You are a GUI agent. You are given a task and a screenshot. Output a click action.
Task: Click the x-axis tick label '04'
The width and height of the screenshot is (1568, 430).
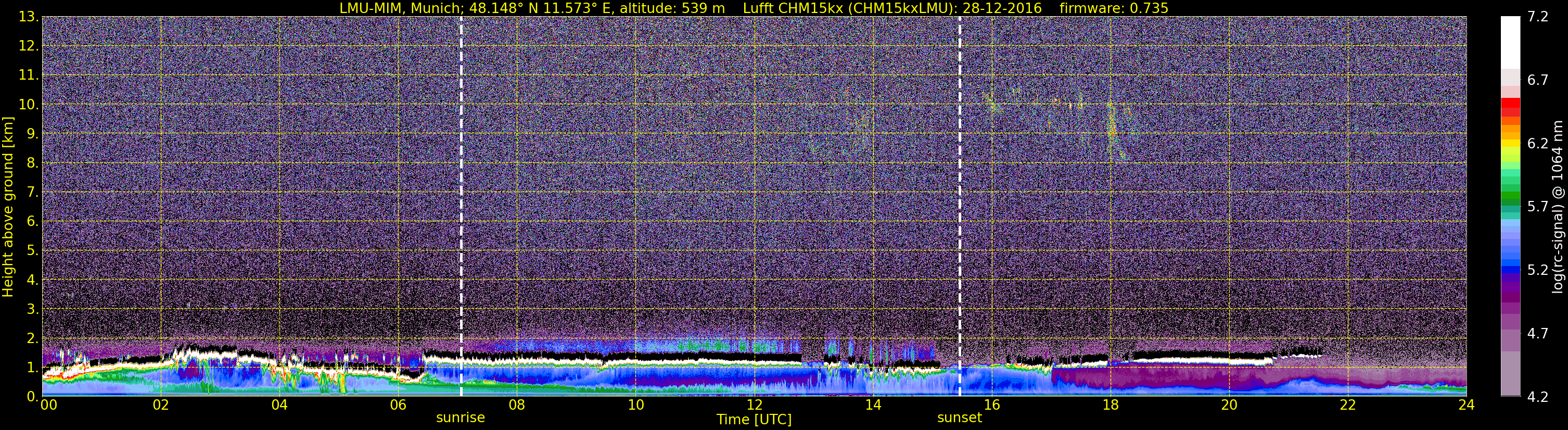[279, 405]
